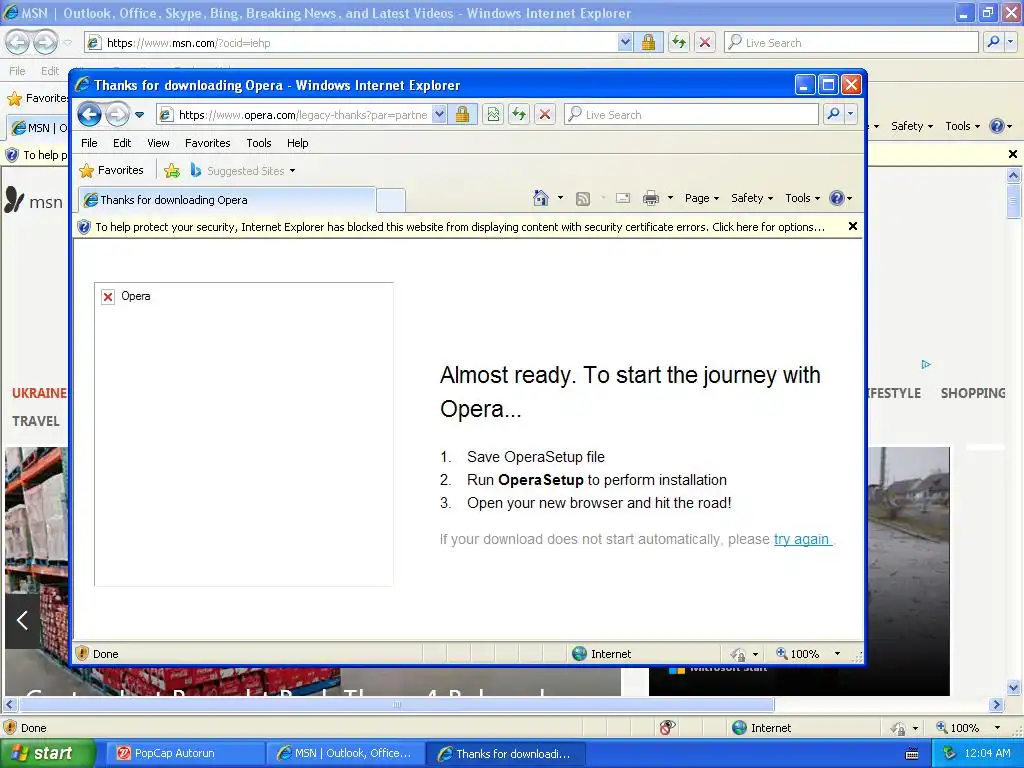Open recent pages dropdown in Opera window

point(139,115)
